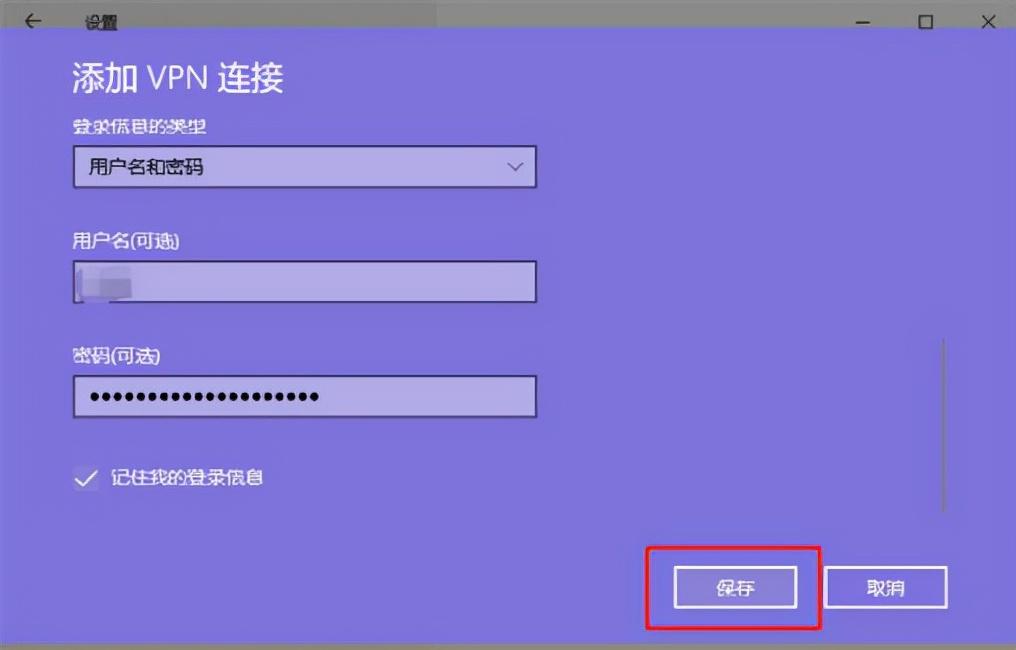Click the 添加 VPN 连接 heading
1016x650 pixels.
(x=178, y=78)
